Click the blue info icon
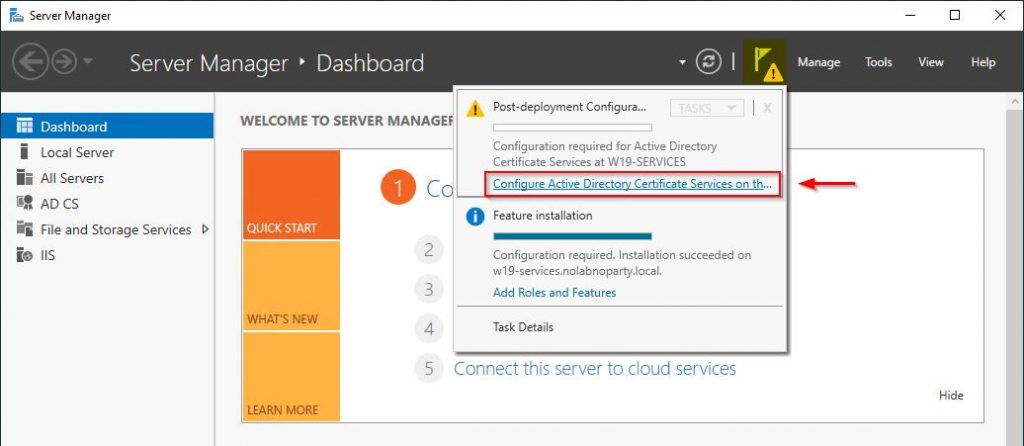The image size is (1024, 446). point(475,217)
